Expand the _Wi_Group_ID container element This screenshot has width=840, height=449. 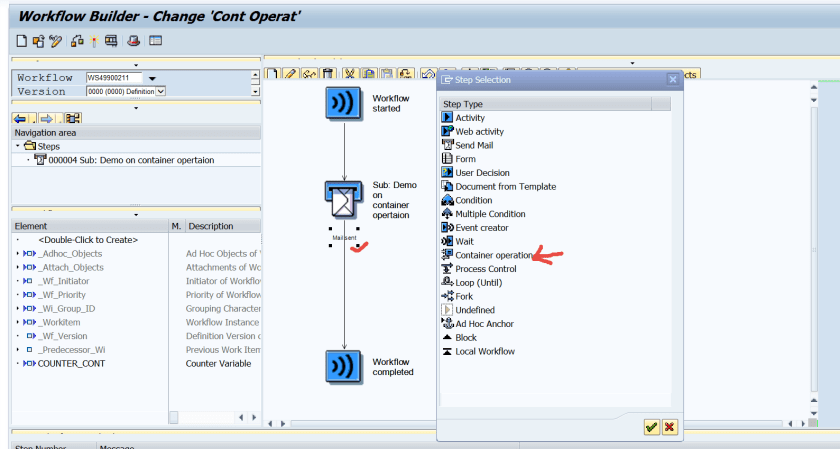18,309
